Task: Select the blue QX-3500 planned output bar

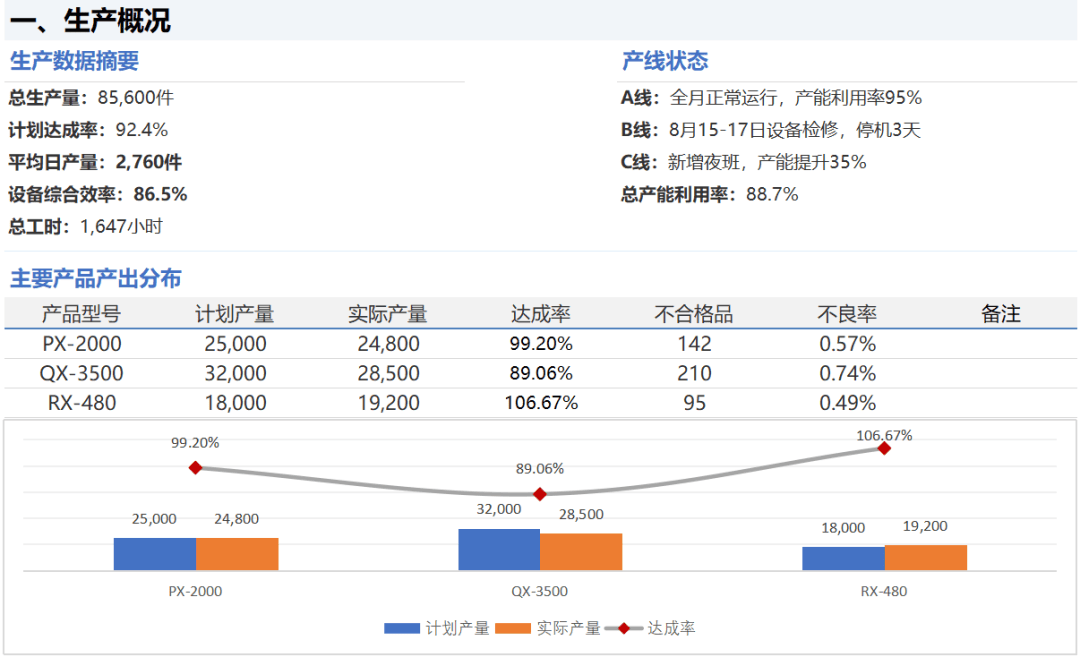Action: pos(499,550)
